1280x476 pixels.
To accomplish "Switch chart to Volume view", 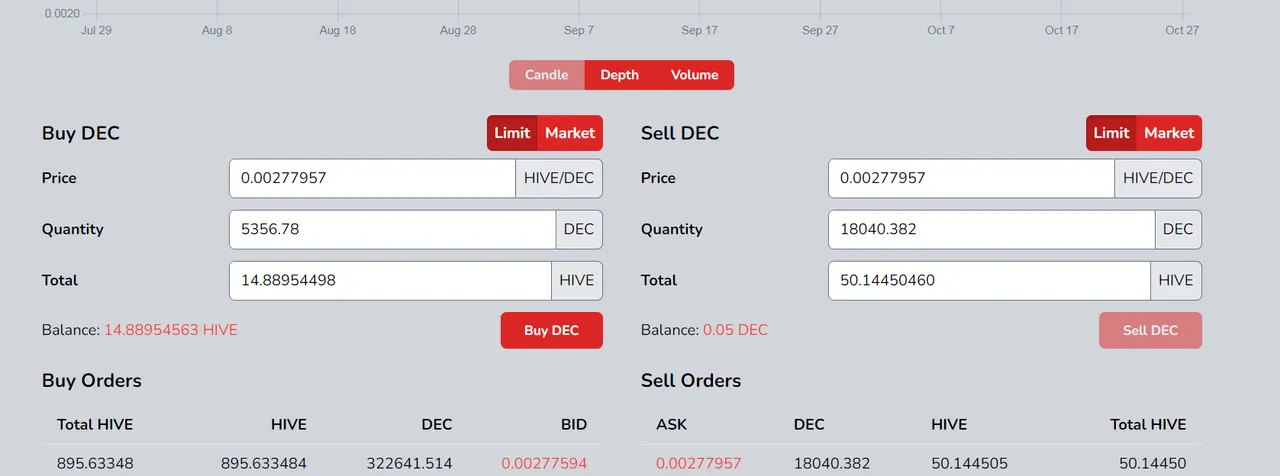I will coord(694,75).
